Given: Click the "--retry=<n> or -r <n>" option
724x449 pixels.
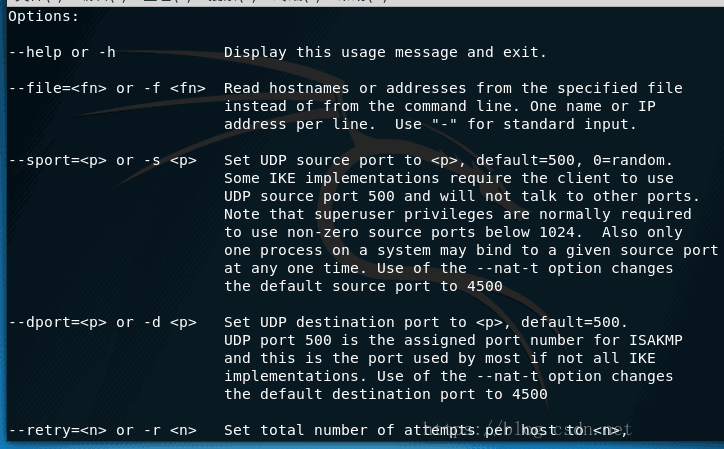Looking at the screenshot, I should (x=103, y=430).
